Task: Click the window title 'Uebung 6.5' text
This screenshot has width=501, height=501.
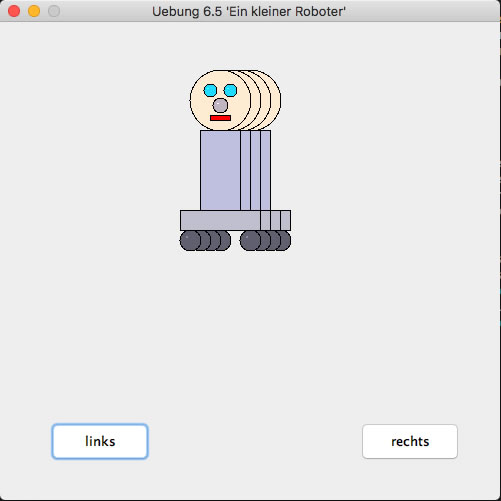Action: pyautogui.click(x=187, y=12)
